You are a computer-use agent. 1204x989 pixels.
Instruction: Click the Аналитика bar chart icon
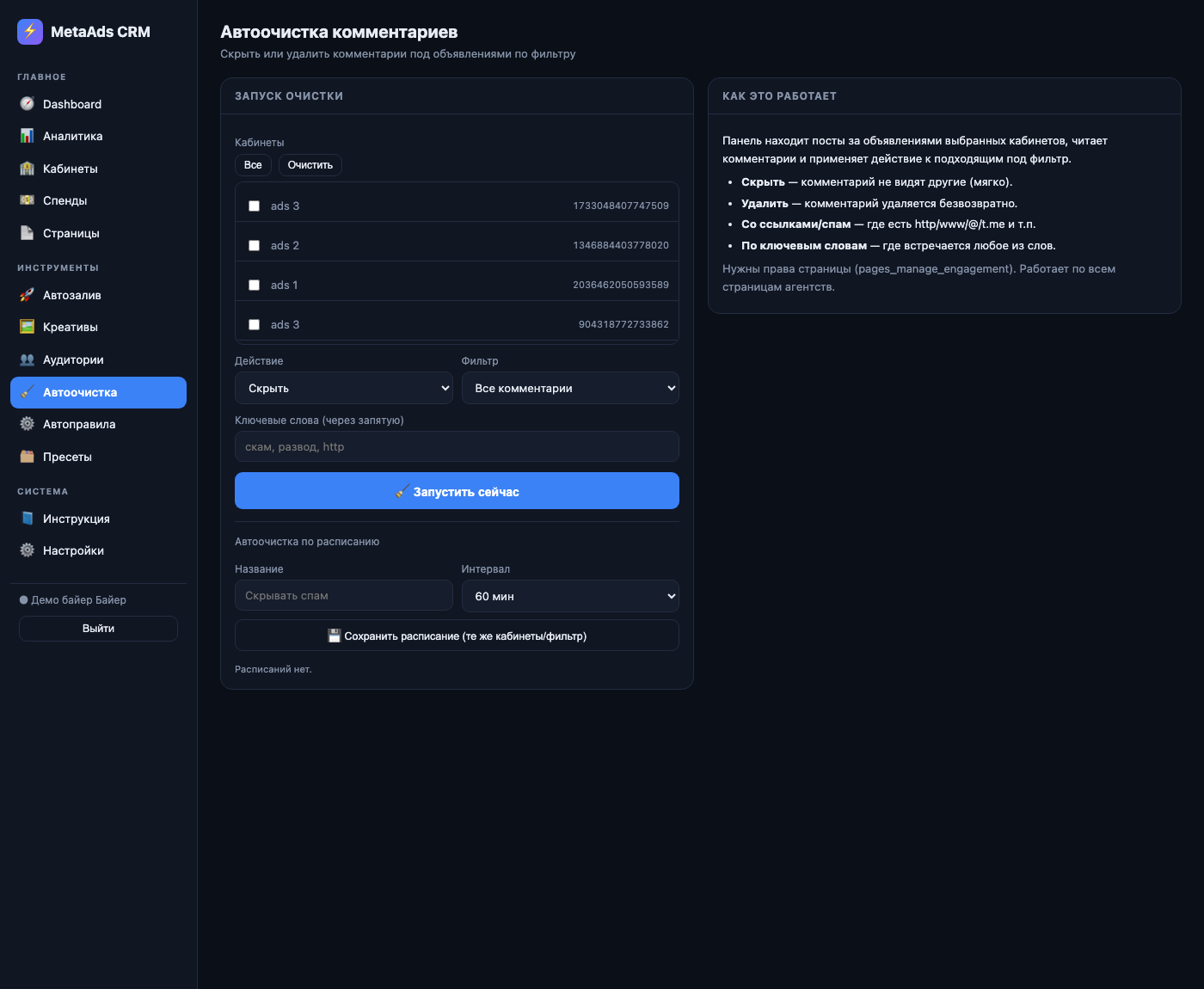click(x=28, y=136)
